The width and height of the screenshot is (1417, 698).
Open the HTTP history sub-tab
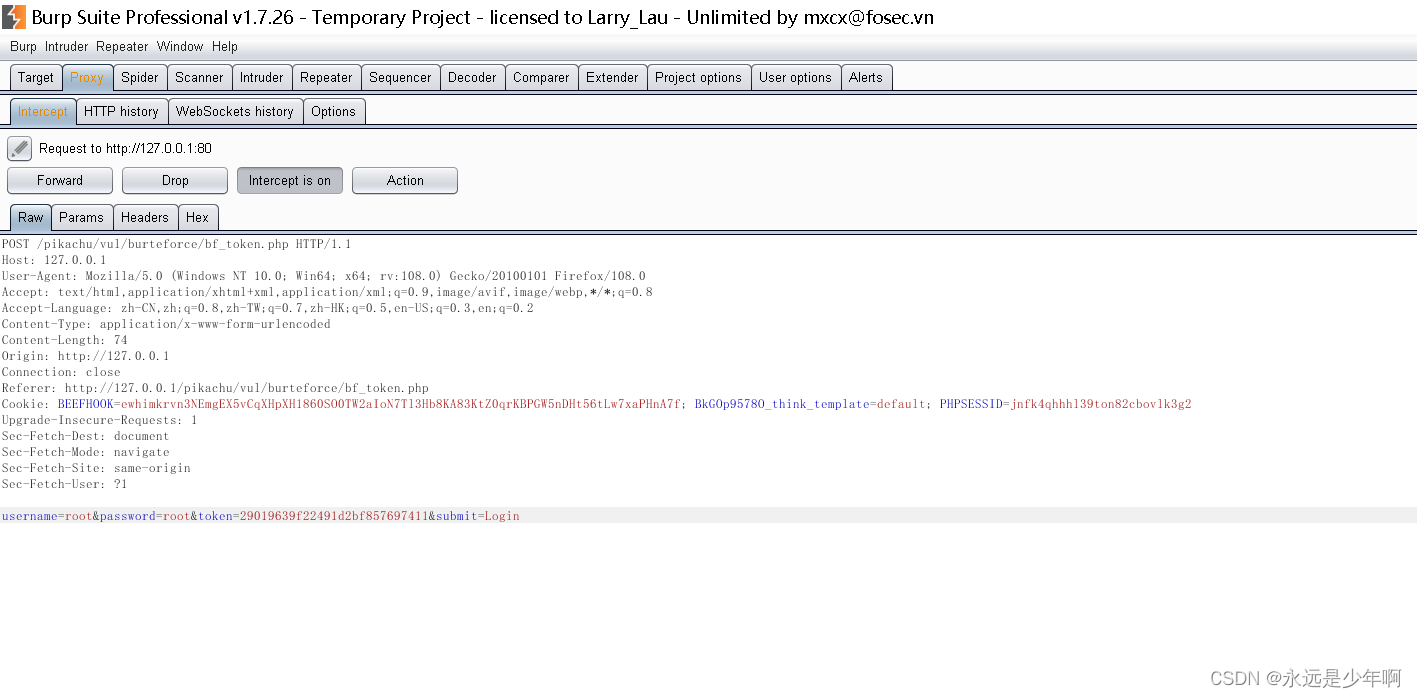click(121, 111)
